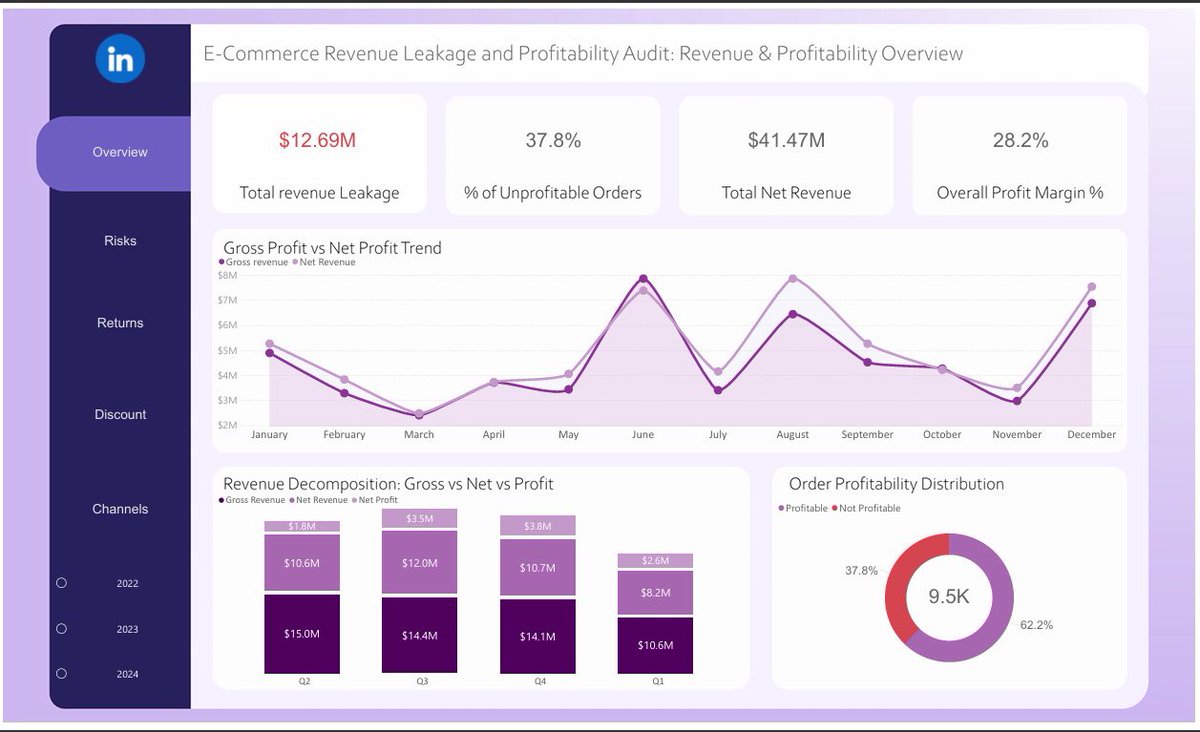Select the 2024 year radio button

pos(61,674)
